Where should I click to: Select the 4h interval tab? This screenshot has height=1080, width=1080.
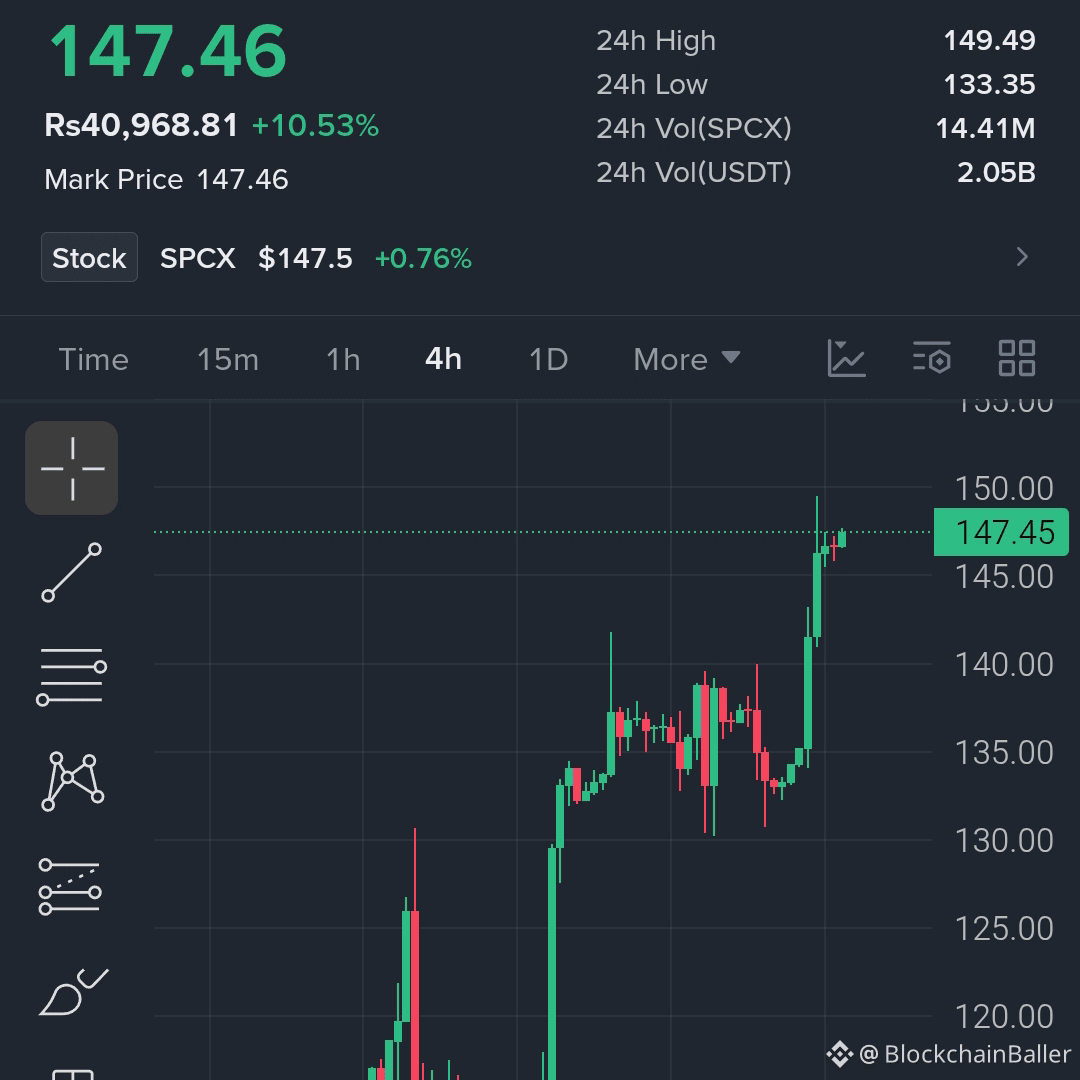444,360
